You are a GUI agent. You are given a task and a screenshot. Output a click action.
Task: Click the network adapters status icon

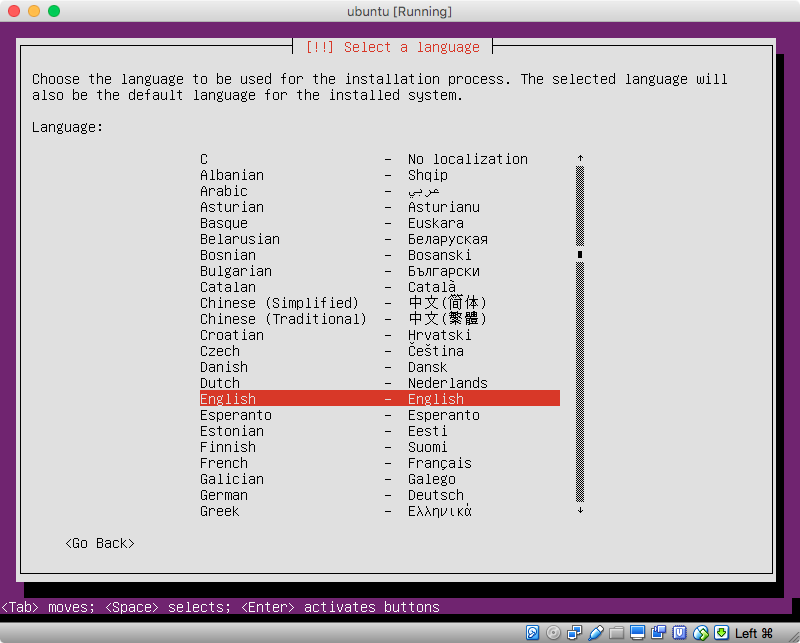click(574, 633)
